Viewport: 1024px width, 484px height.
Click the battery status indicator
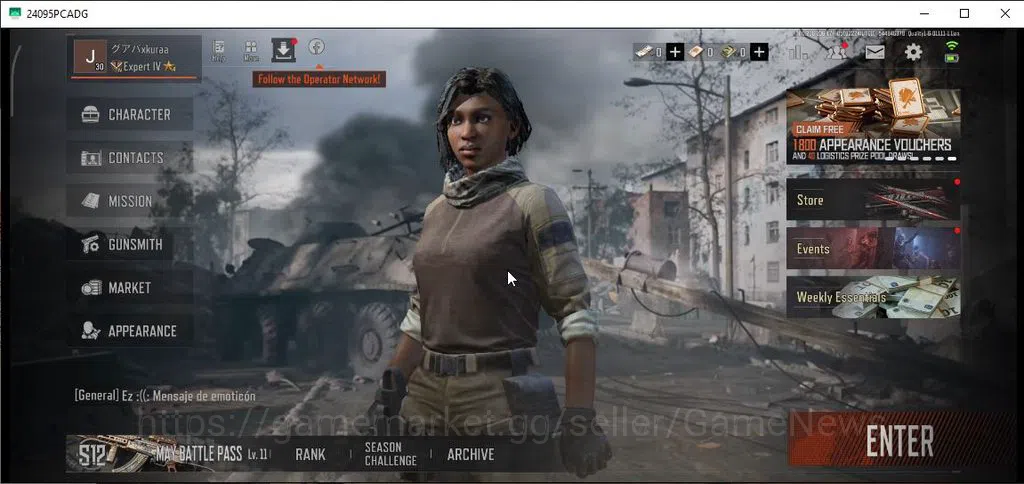point(952,57)
